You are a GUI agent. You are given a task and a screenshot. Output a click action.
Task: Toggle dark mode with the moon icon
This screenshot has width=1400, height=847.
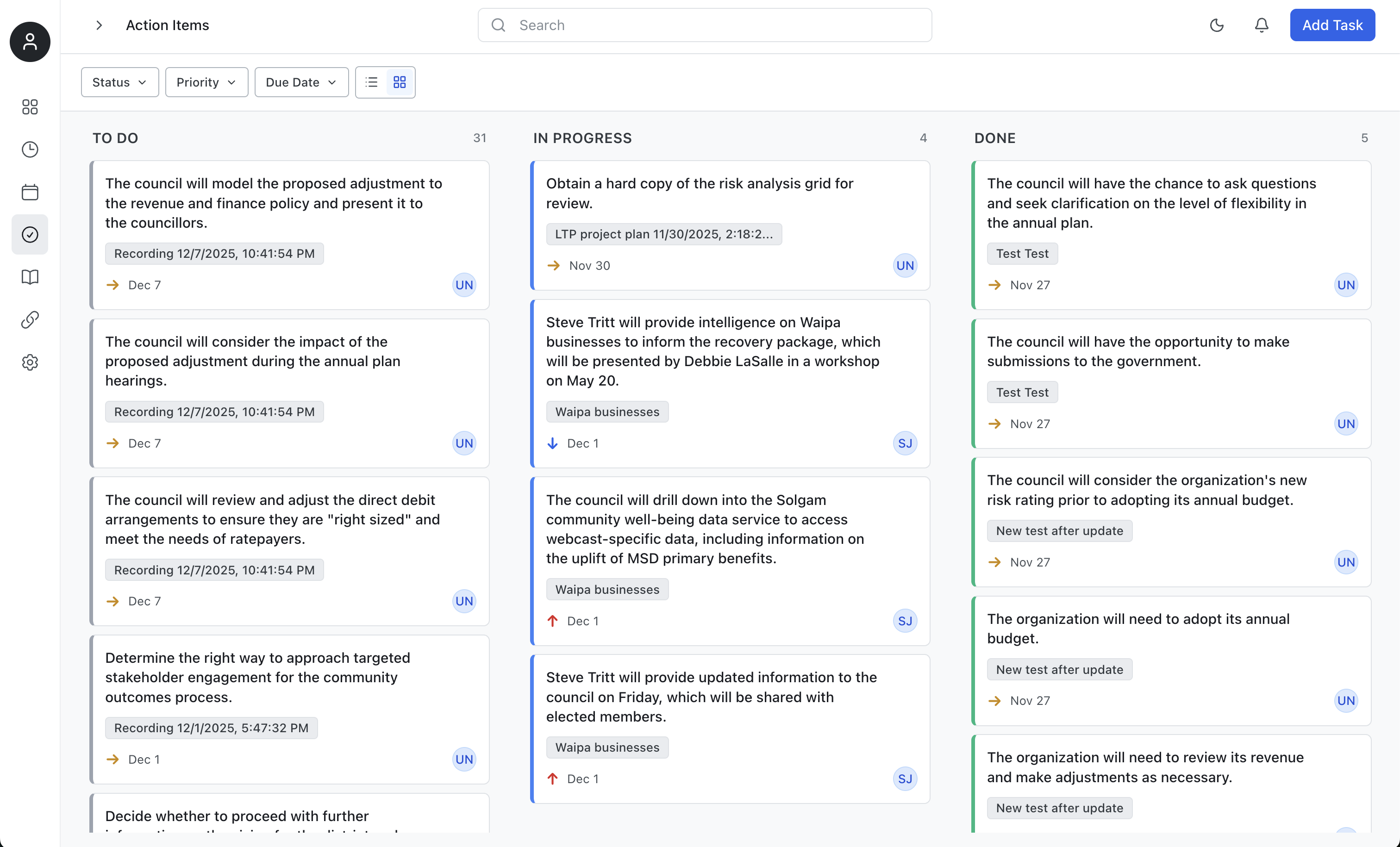tap(1217, 25)
